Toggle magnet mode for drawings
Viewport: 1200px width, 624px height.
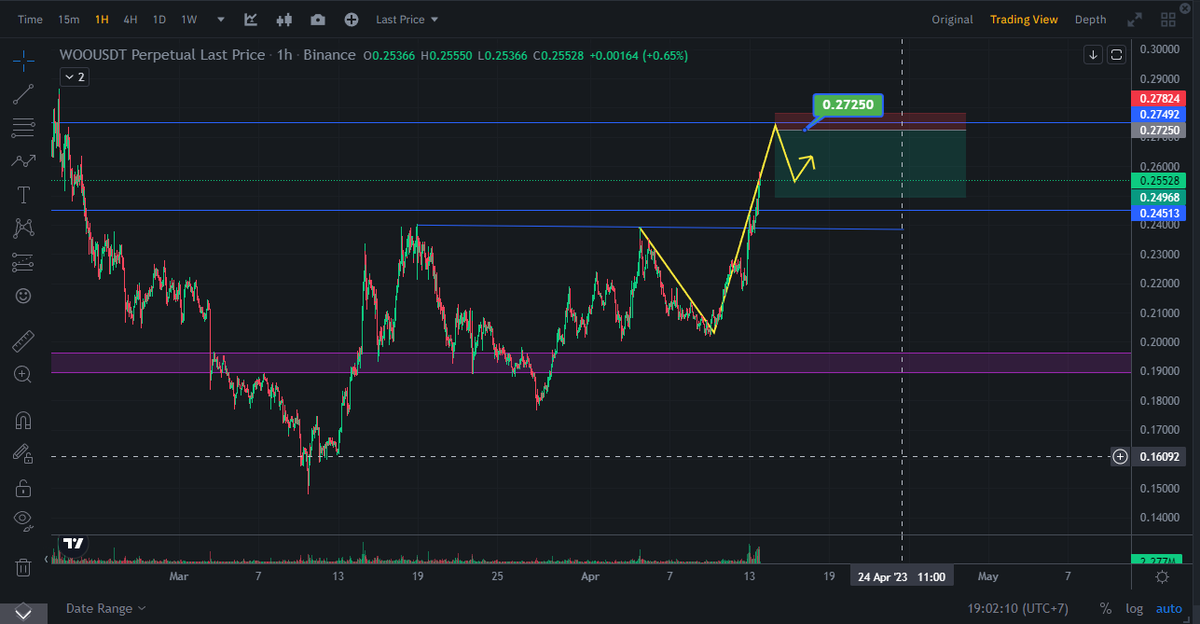tap(24, 420)
